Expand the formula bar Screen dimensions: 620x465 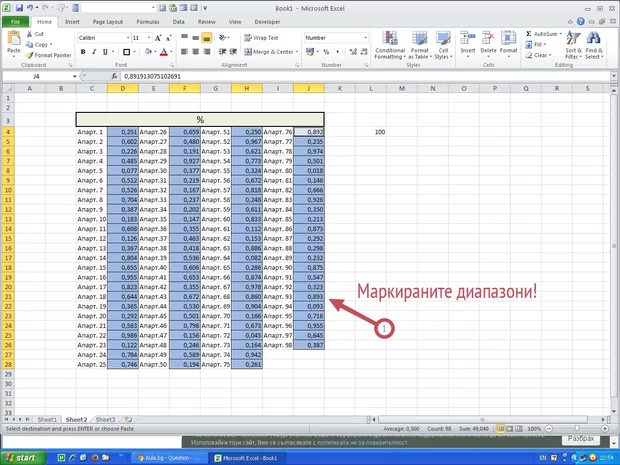[614, 76]
